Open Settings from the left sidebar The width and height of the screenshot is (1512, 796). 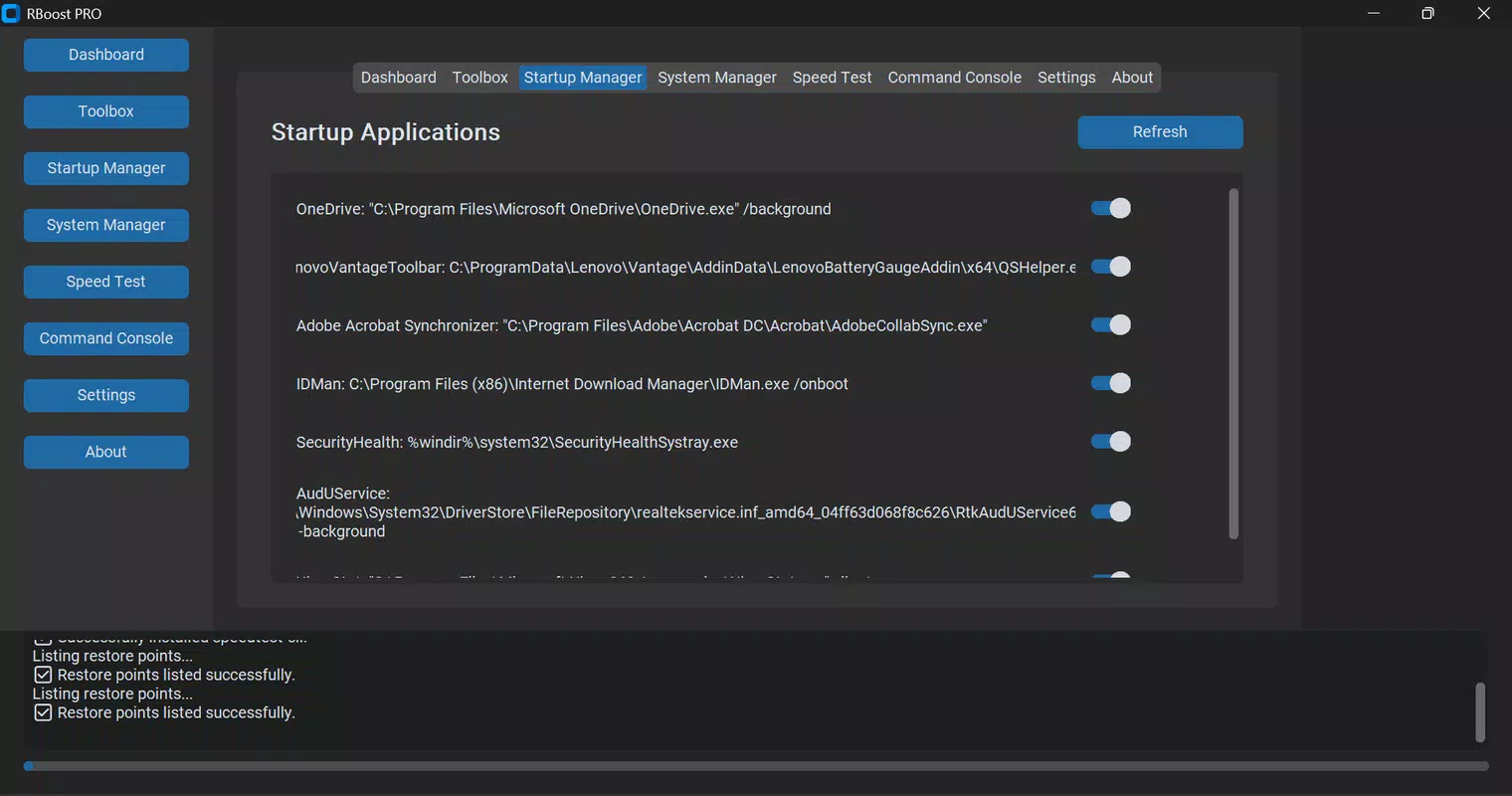106,395
